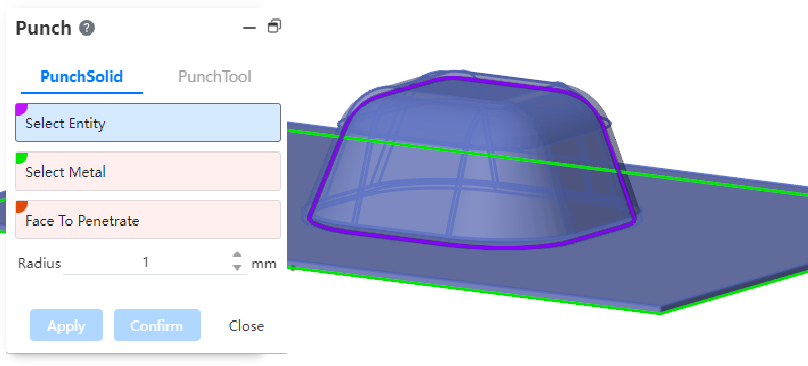Activate the Select Metal selection field
Image resolution: width=808 pixels, height=366 pixels.
148,171
